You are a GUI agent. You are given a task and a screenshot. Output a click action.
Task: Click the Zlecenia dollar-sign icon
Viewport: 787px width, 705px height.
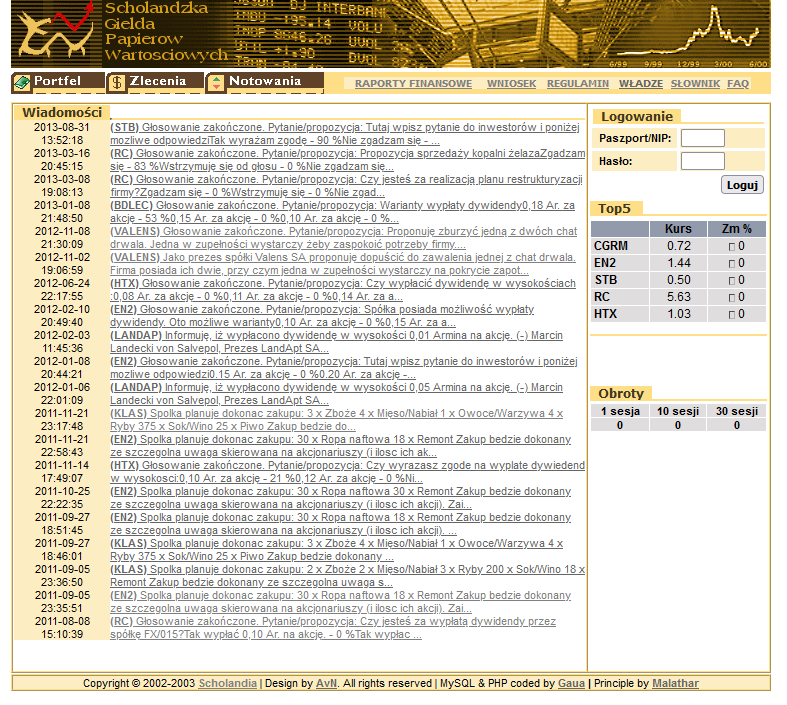pyautogui.click(x=117, y=82)
